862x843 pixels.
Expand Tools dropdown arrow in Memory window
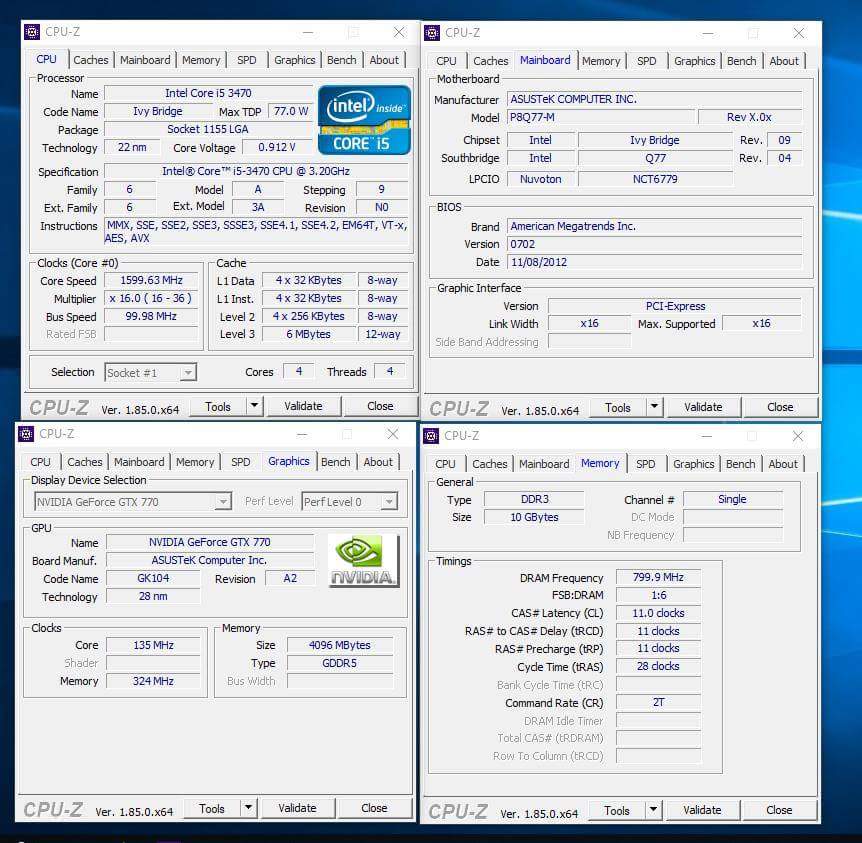pos(653,810)
